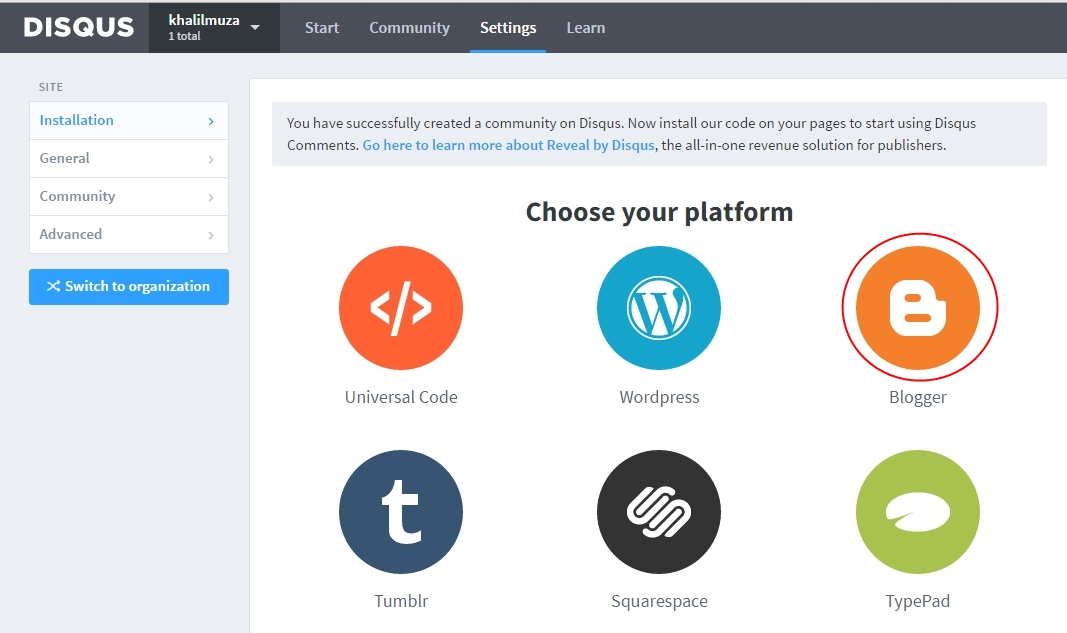The width and height of the screenshot is (1067, 633).
Task: Pick the Blogger platform icon
Action: [x=918, y=308]
